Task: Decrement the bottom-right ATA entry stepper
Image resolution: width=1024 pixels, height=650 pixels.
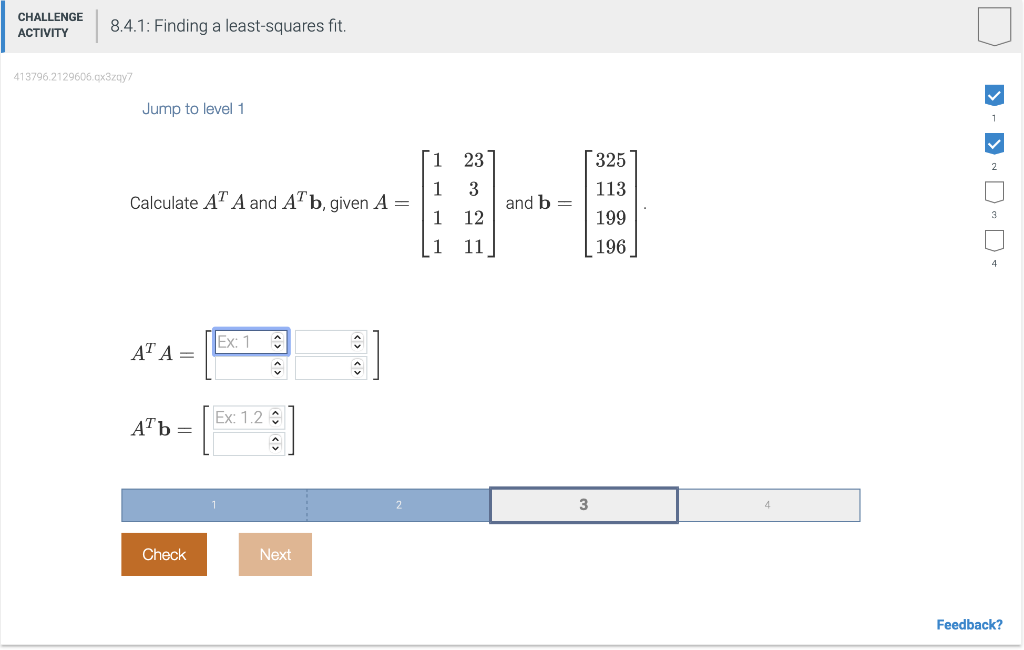Action: pyautogui.click(x=358, y=372)
